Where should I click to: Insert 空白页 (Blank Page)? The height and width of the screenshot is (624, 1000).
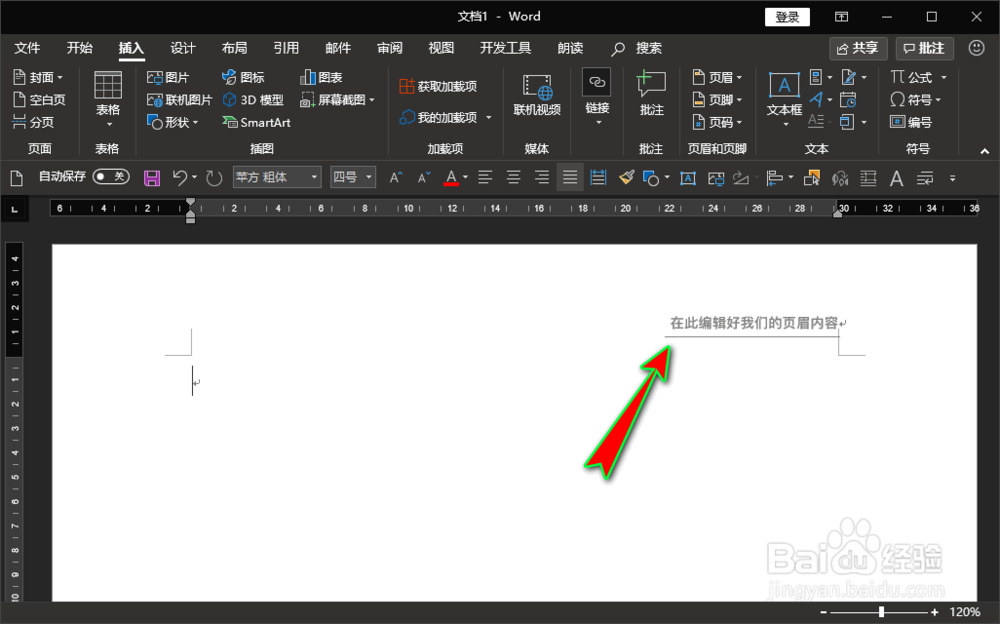pos(40,99)
